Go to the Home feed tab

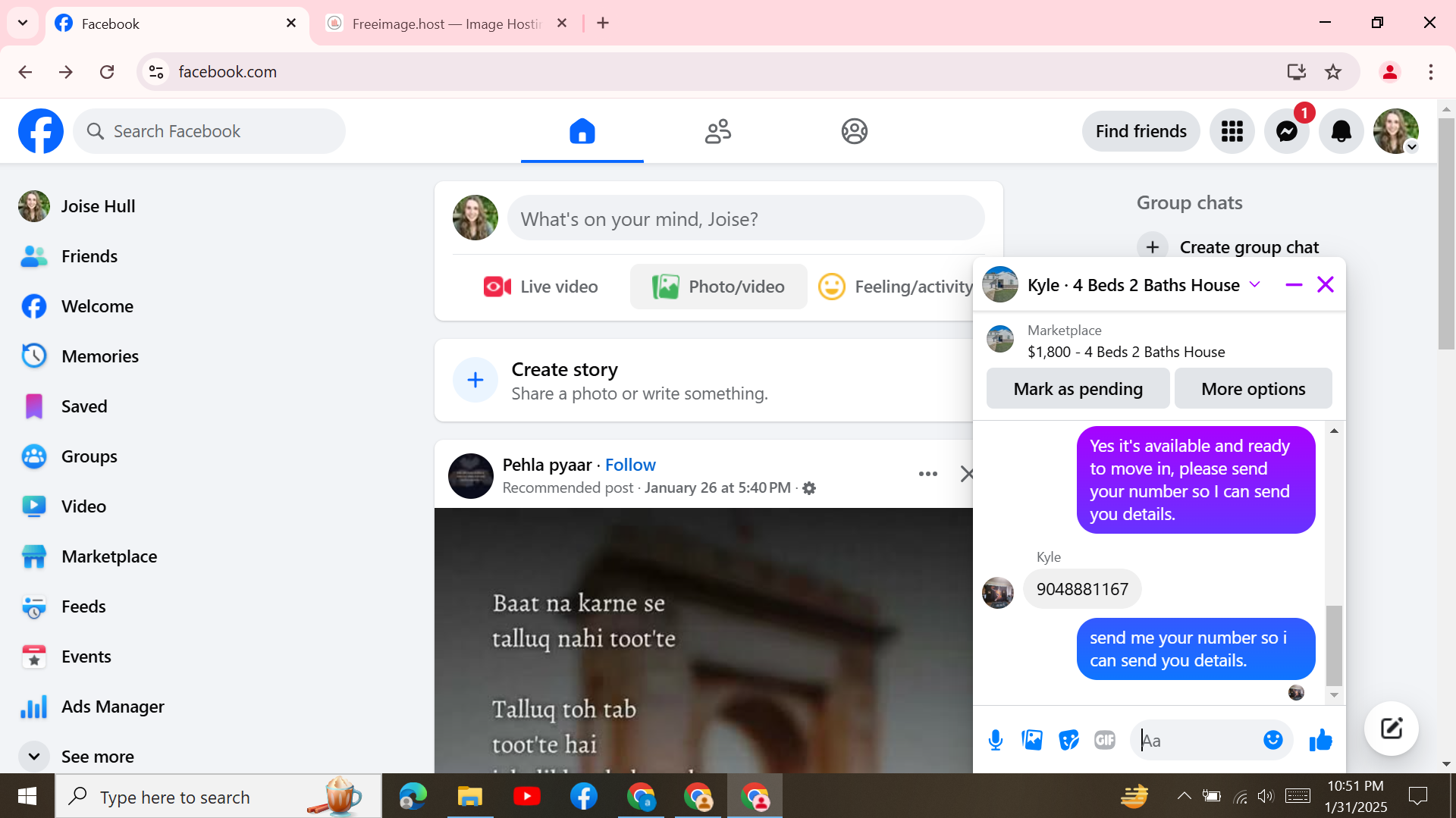(582, 131)
